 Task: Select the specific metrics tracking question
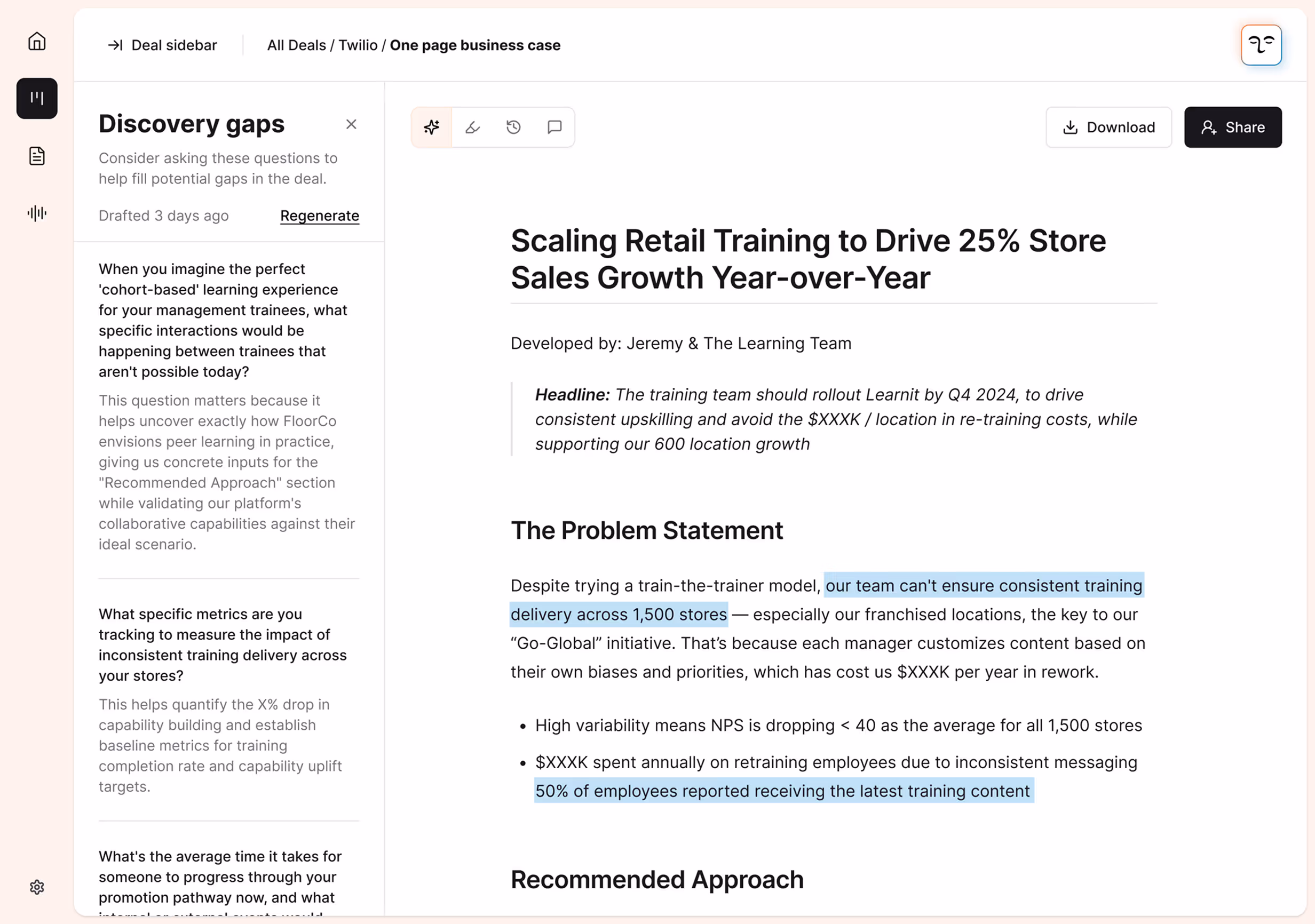tap(223, 644)
